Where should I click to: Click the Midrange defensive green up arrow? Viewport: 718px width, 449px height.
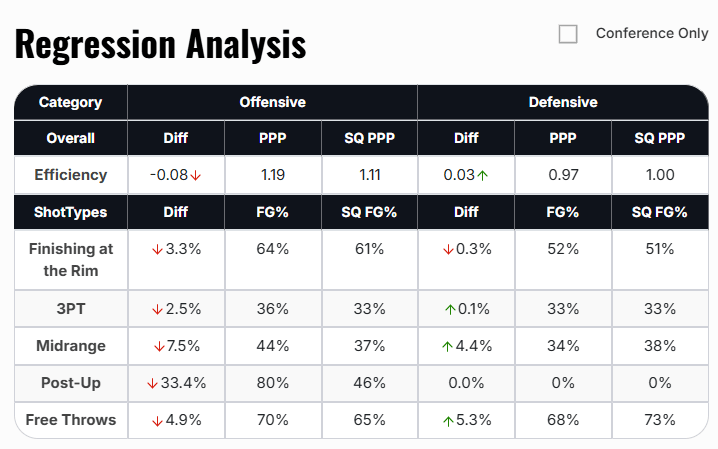tap(447, 346)
